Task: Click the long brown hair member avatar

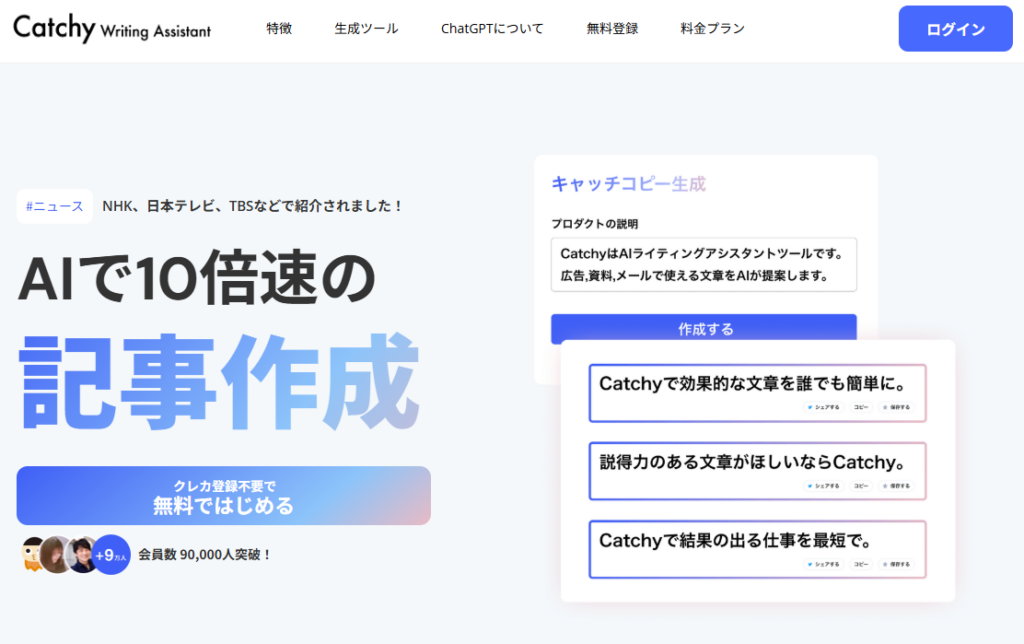Action: (56, 555)
